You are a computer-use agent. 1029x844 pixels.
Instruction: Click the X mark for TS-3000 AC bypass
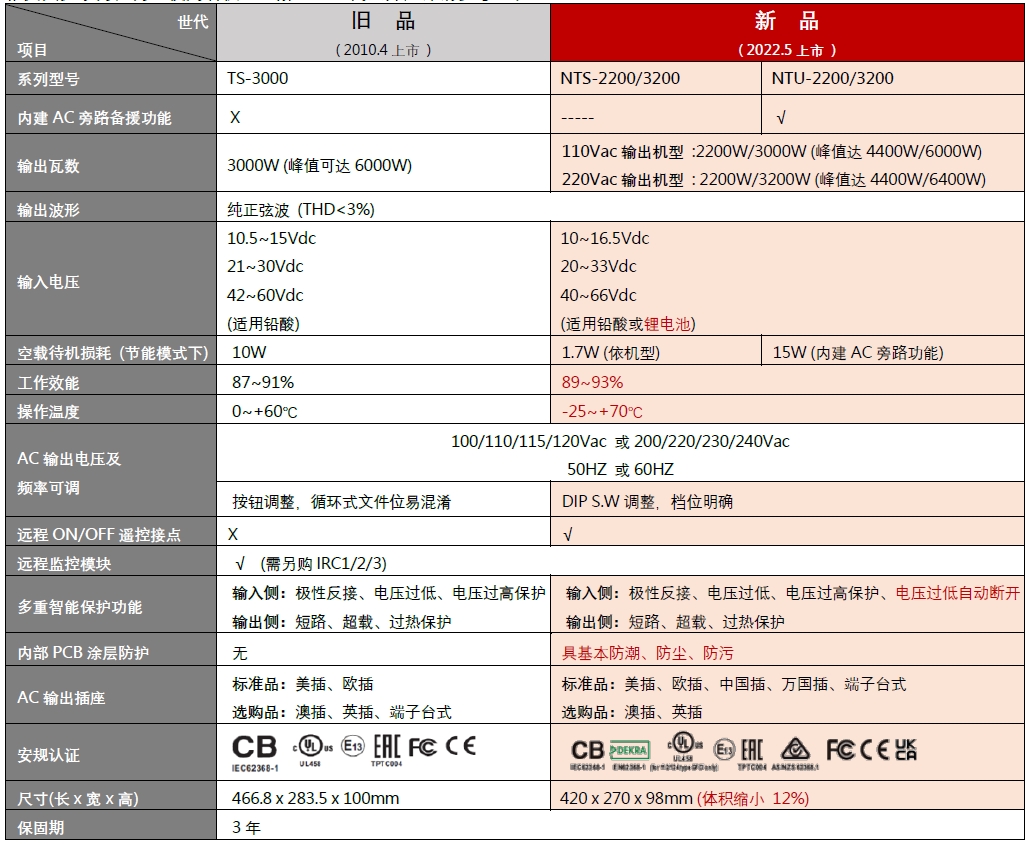pyautogui.click(x=235, y=118)
